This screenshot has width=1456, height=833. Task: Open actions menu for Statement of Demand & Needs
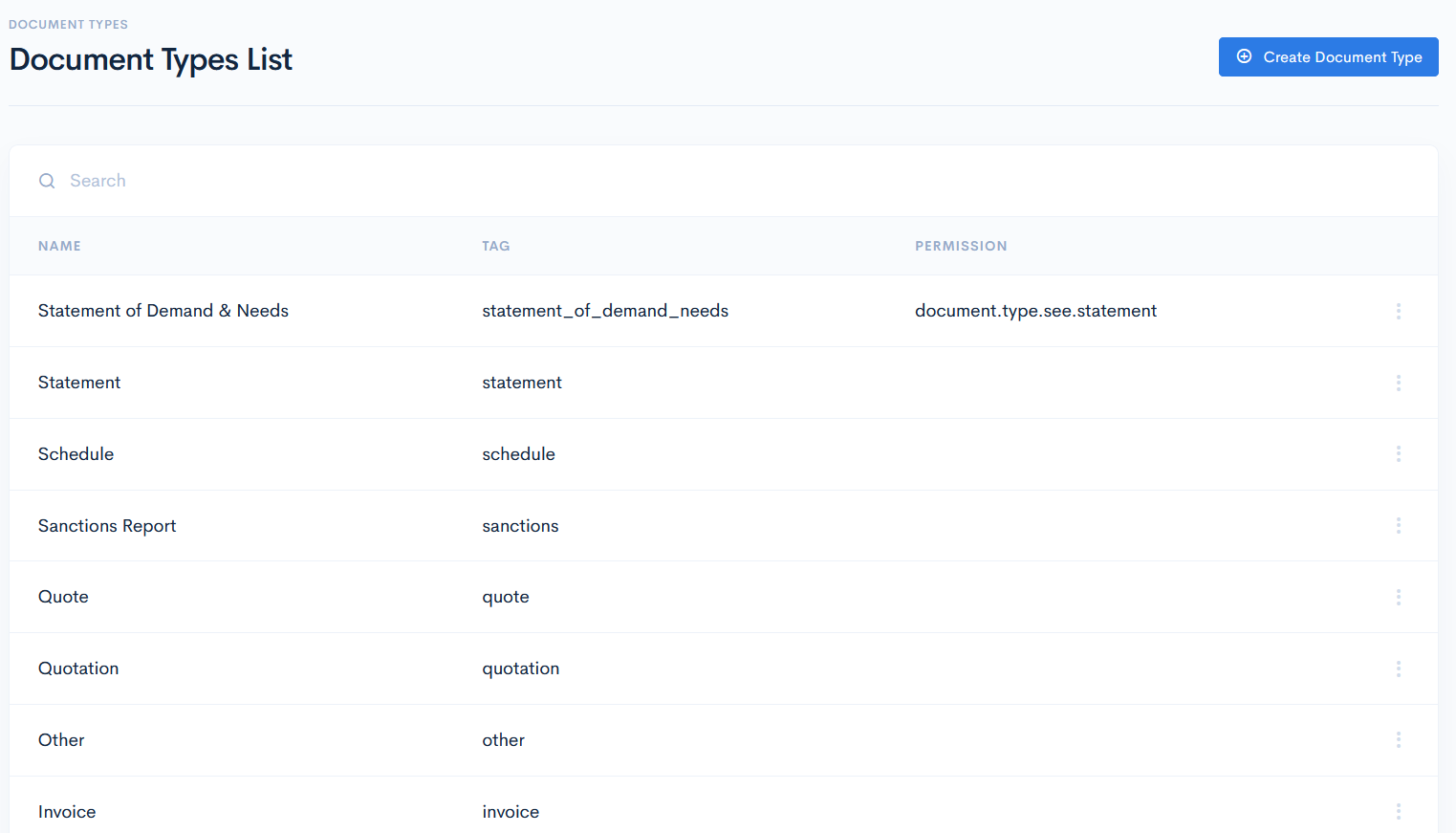tap(1398, 311)
